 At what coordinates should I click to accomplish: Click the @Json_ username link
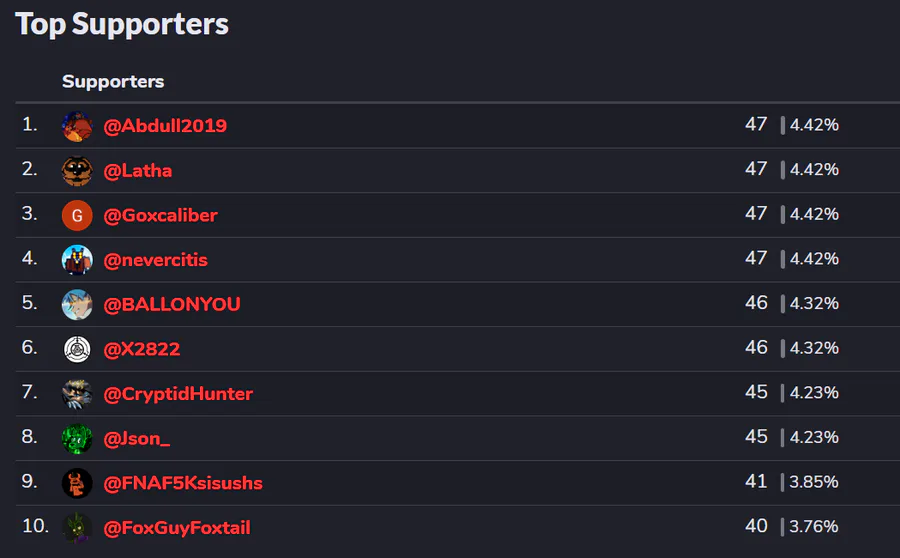pyautogui.click(x=137, y=439)
